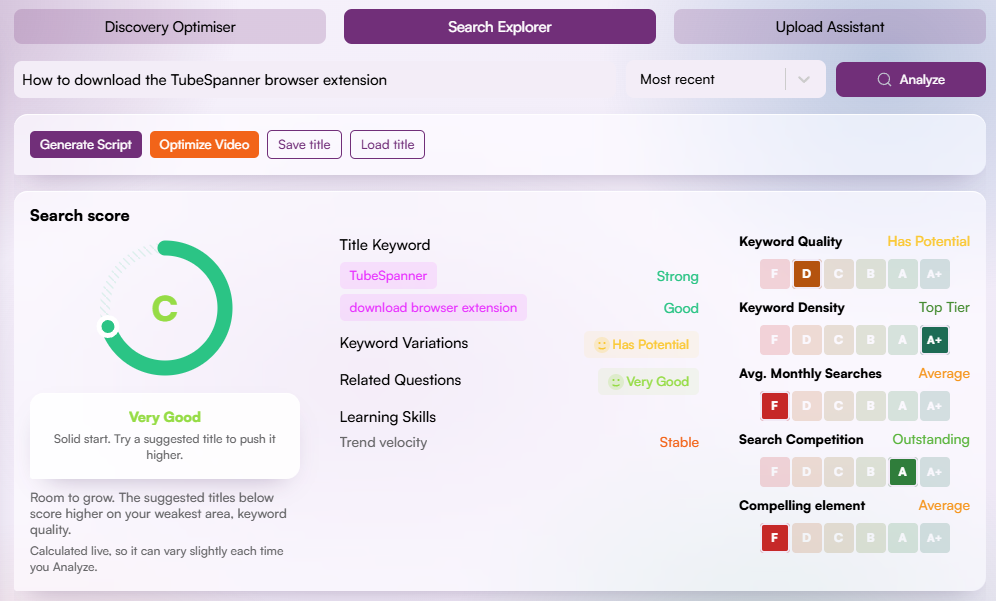Click the Generate Script button
This screenshot has height=601, width=996.
point(86,144)
